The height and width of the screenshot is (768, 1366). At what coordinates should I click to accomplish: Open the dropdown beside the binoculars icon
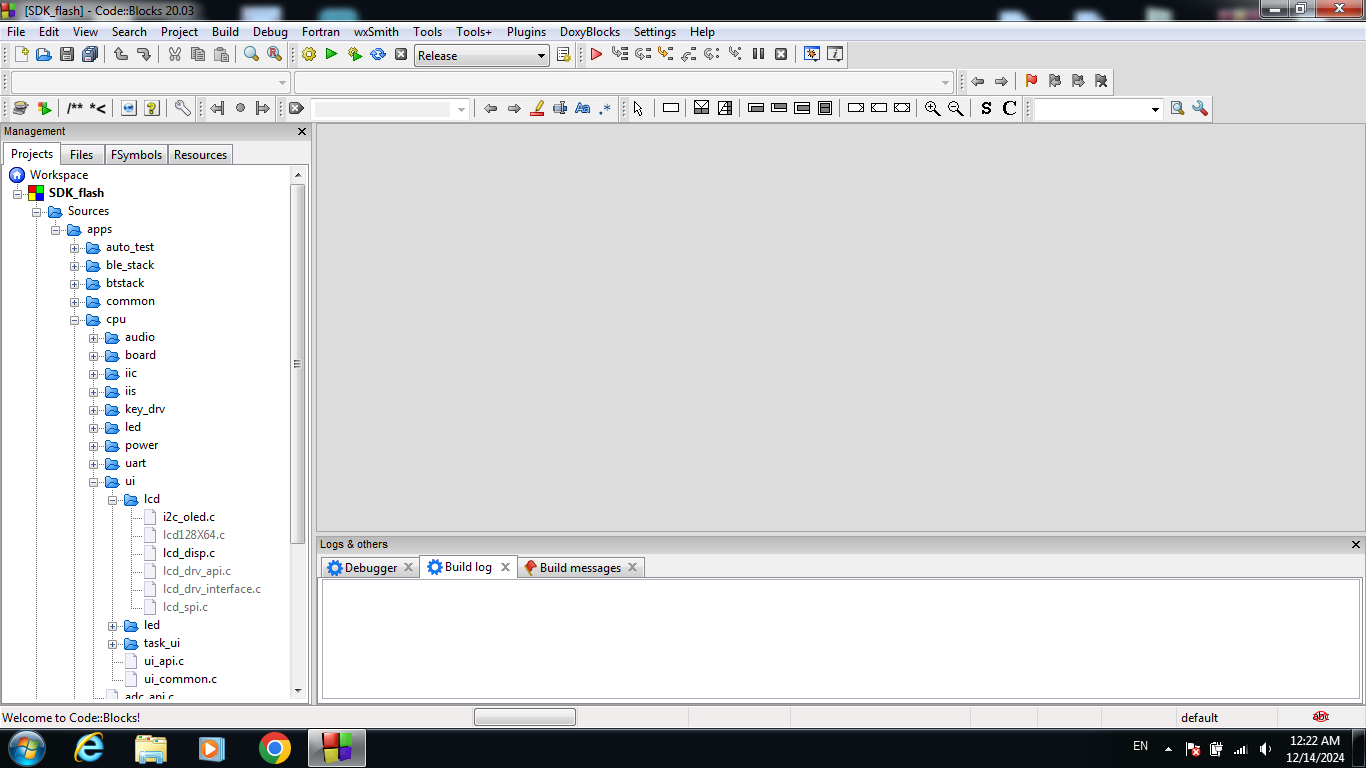(1155, 109)
